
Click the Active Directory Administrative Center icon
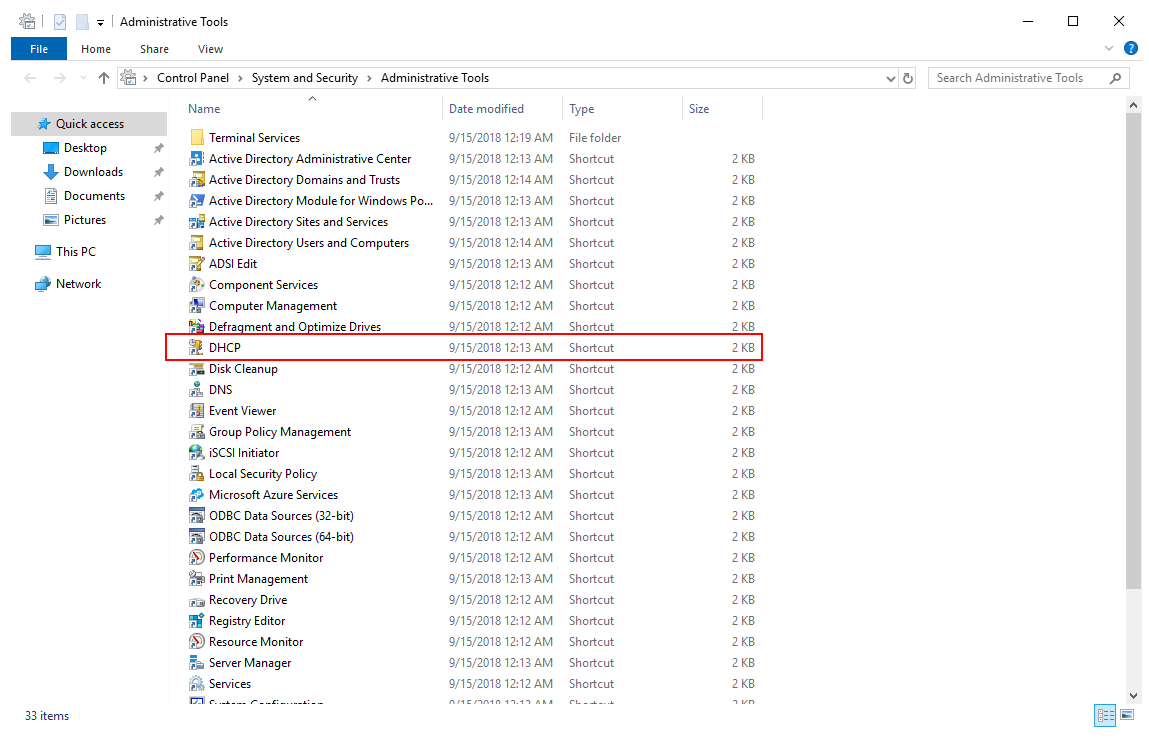pyautogui.click(x=196, y=158)
